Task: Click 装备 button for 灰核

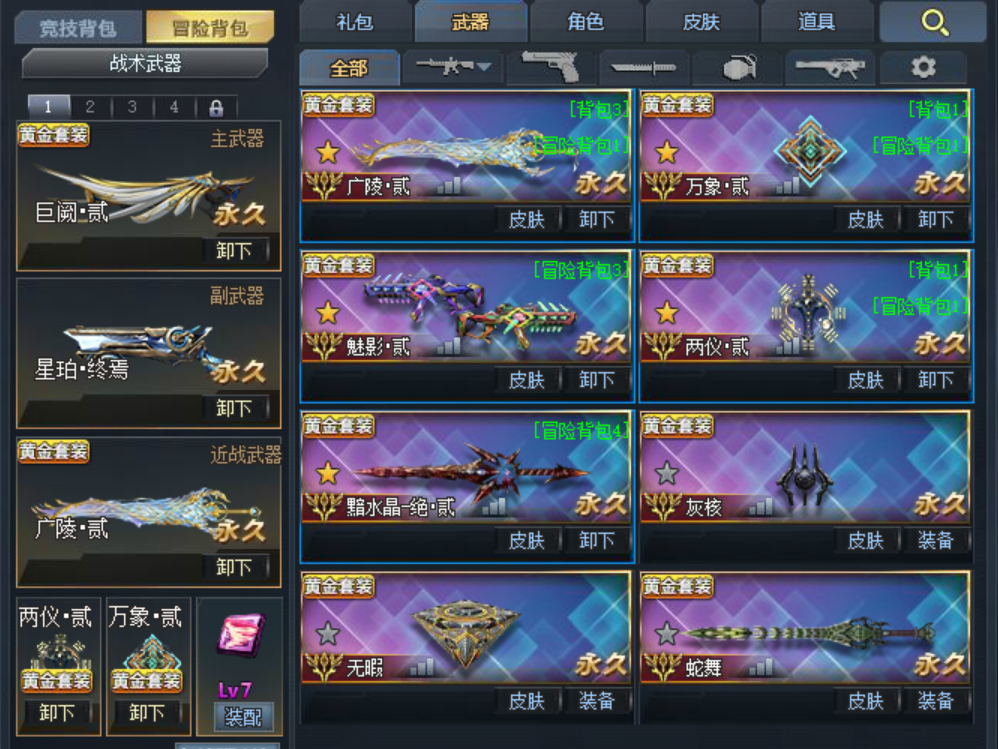Action: click(x=935, y=540)
